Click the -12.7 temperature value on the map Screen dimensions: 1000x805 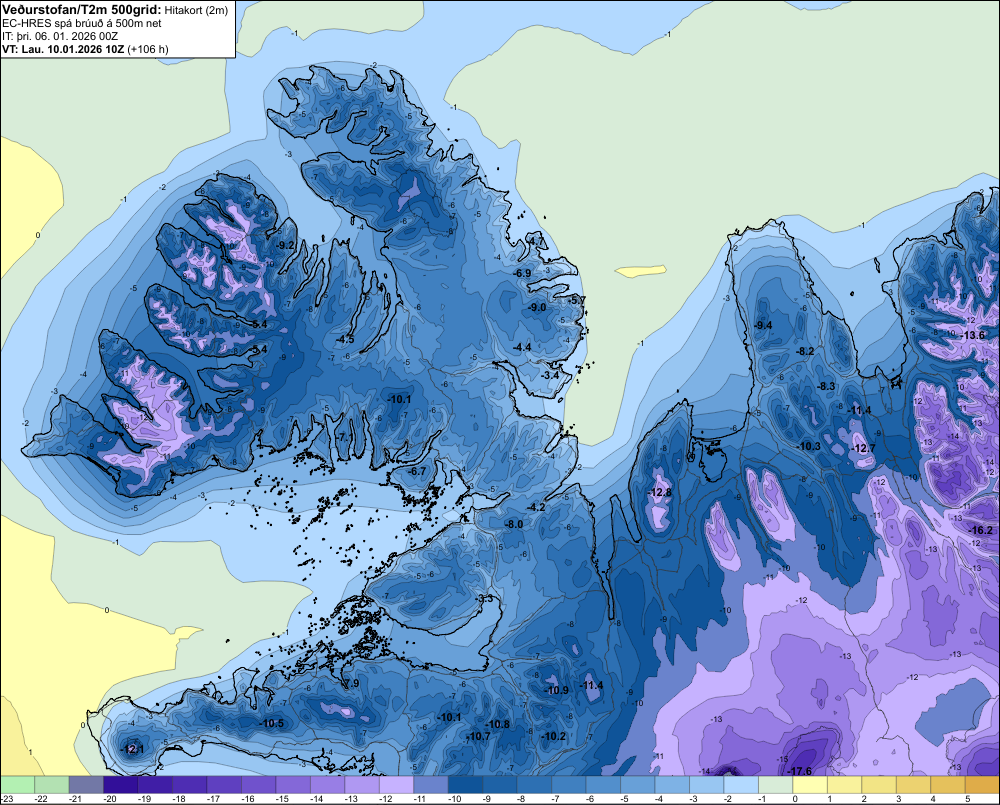[x=864, y=448]
